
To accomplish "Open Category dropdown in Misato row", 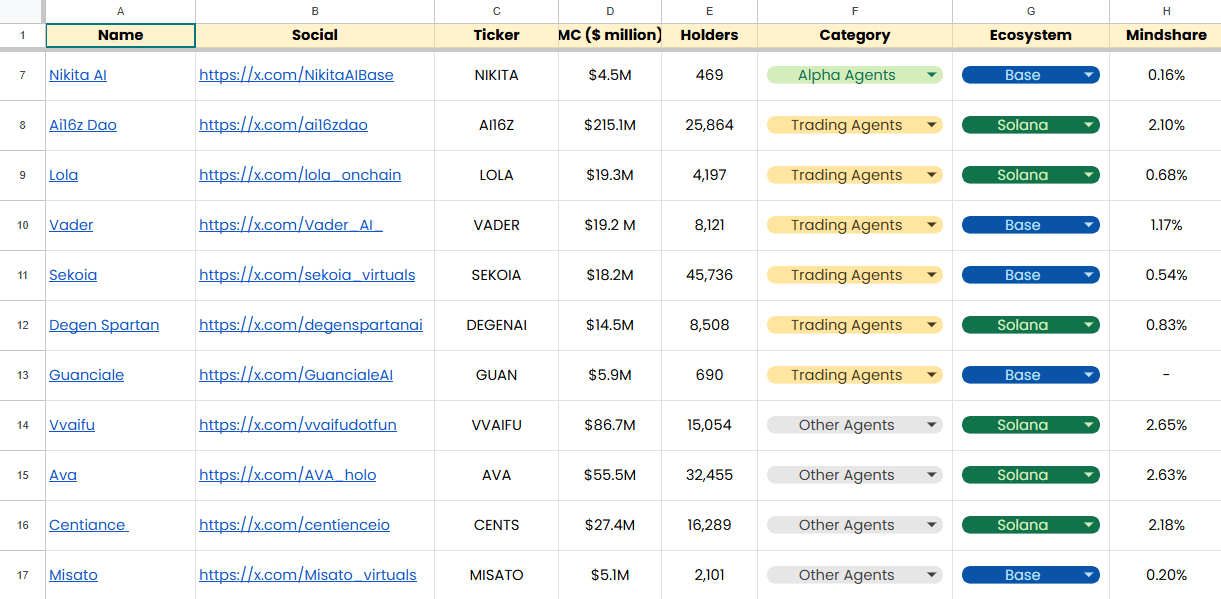I will pyautogui.click(x=932, y=575).
